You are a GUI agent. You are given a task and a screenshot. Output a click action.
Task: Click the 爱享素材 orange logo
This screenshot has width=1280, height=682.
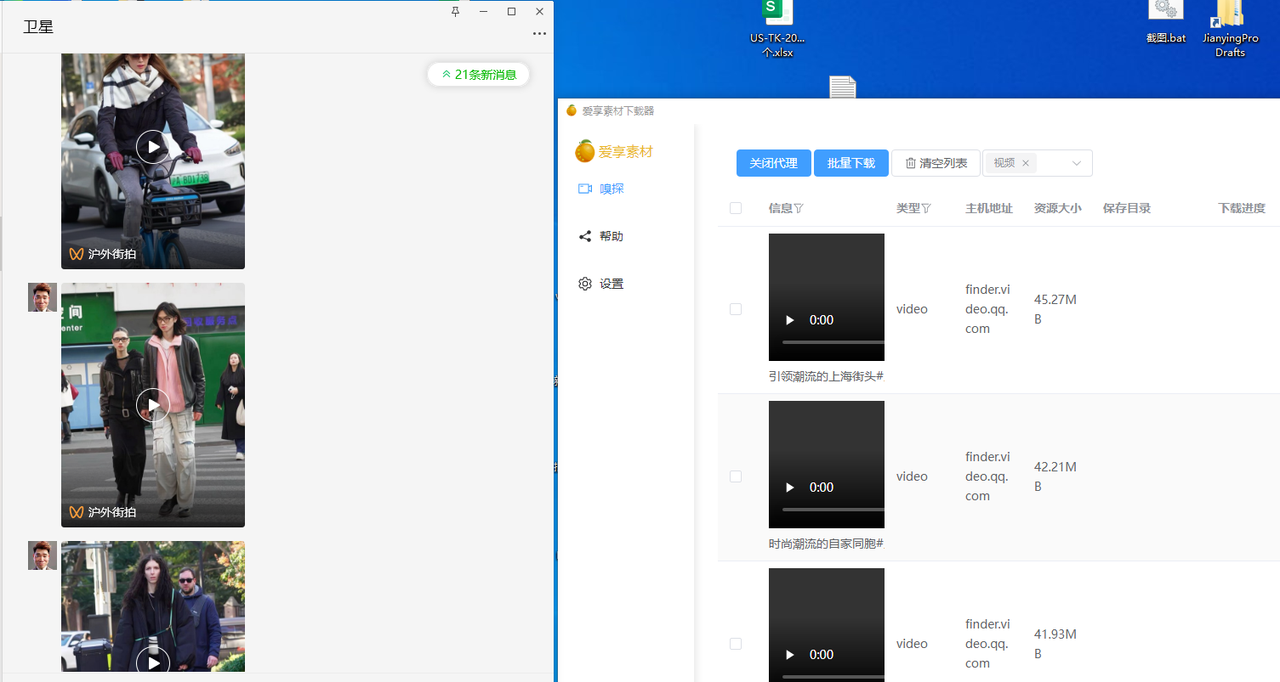point(585,151)
